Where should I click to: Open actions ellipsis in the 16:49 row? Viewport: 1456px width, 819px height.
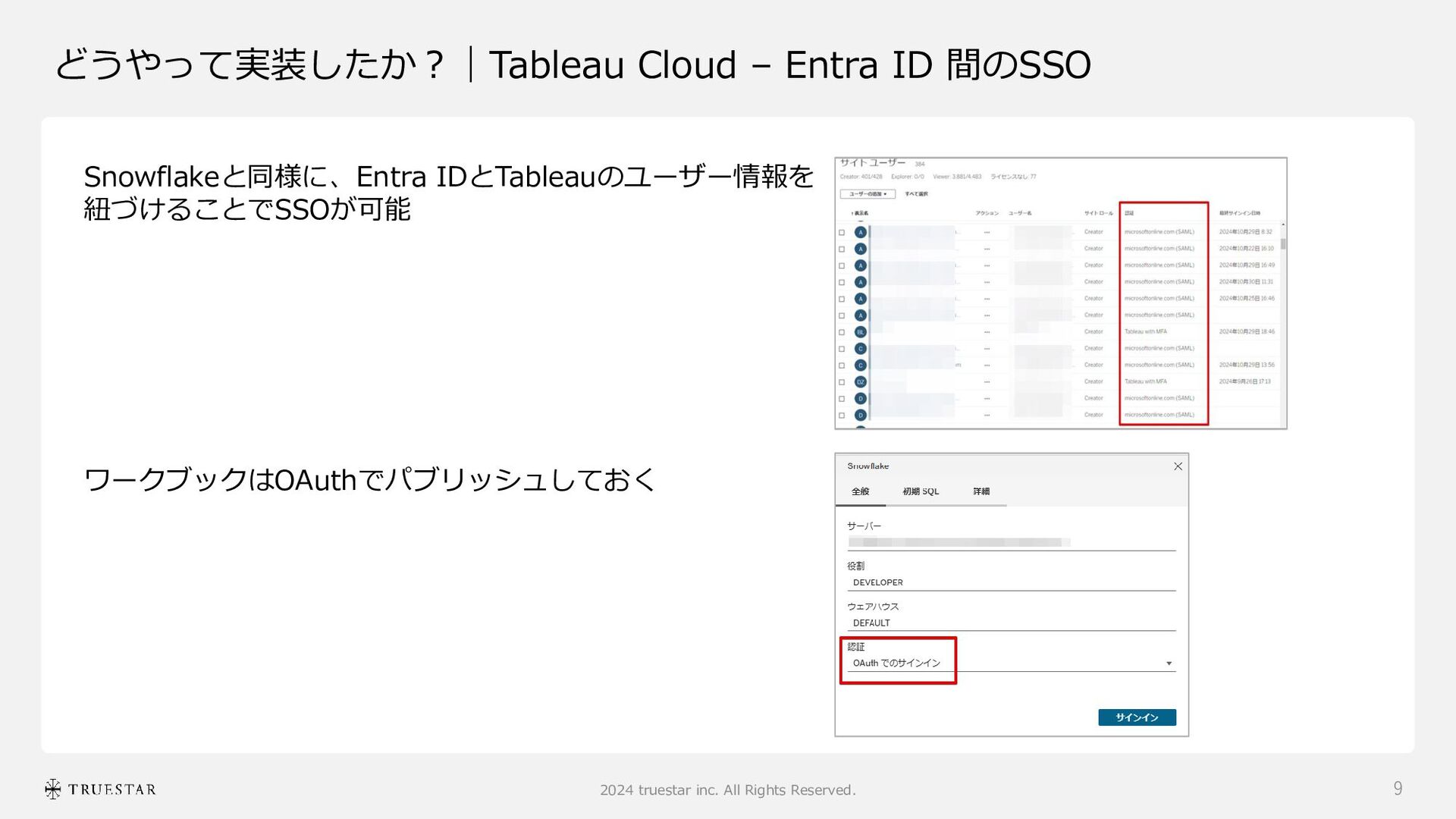(987, 265)
